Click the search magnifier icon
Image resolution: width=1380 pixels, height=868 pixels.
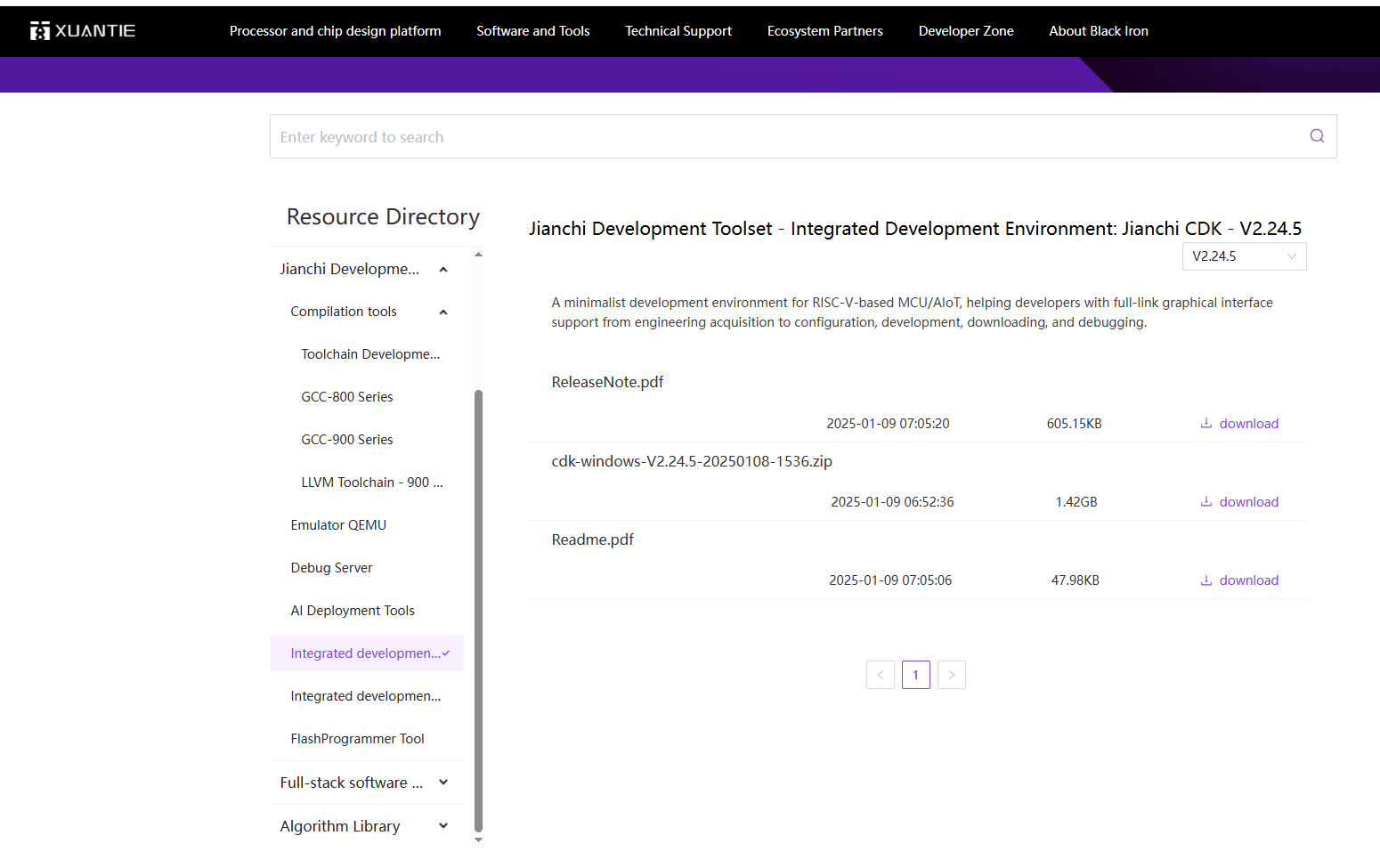point(1317,136)
